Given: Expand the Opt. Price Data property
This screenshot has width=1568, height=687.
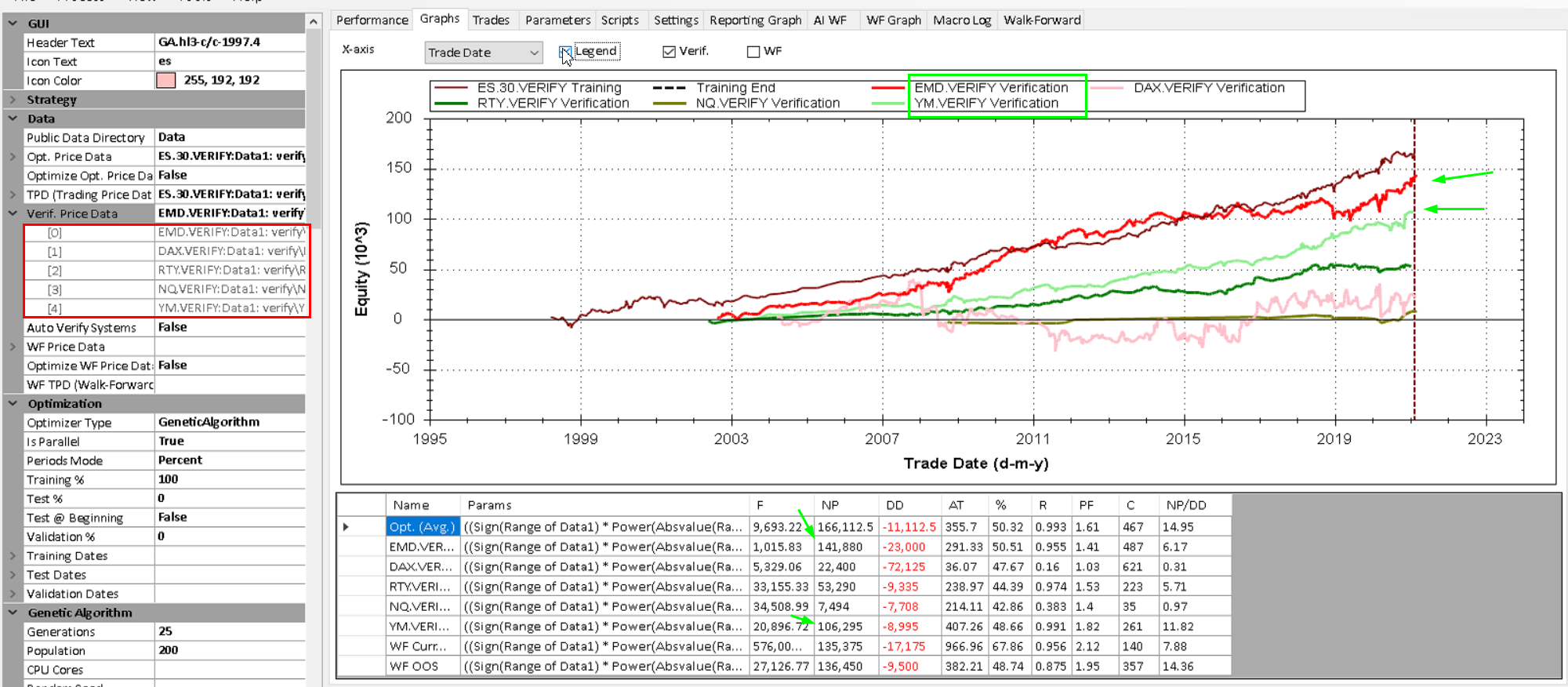Looking at the screenshot, I should (x=13, y=157).
